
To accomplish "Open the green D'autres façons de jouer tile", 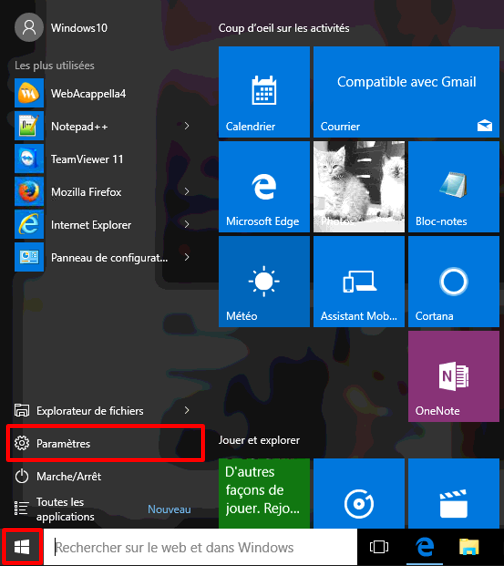I will point(264,494).
